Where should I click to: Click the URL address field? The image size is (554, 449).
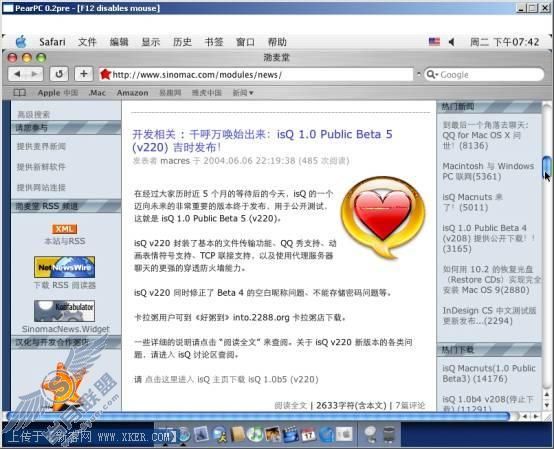[256, 75]
